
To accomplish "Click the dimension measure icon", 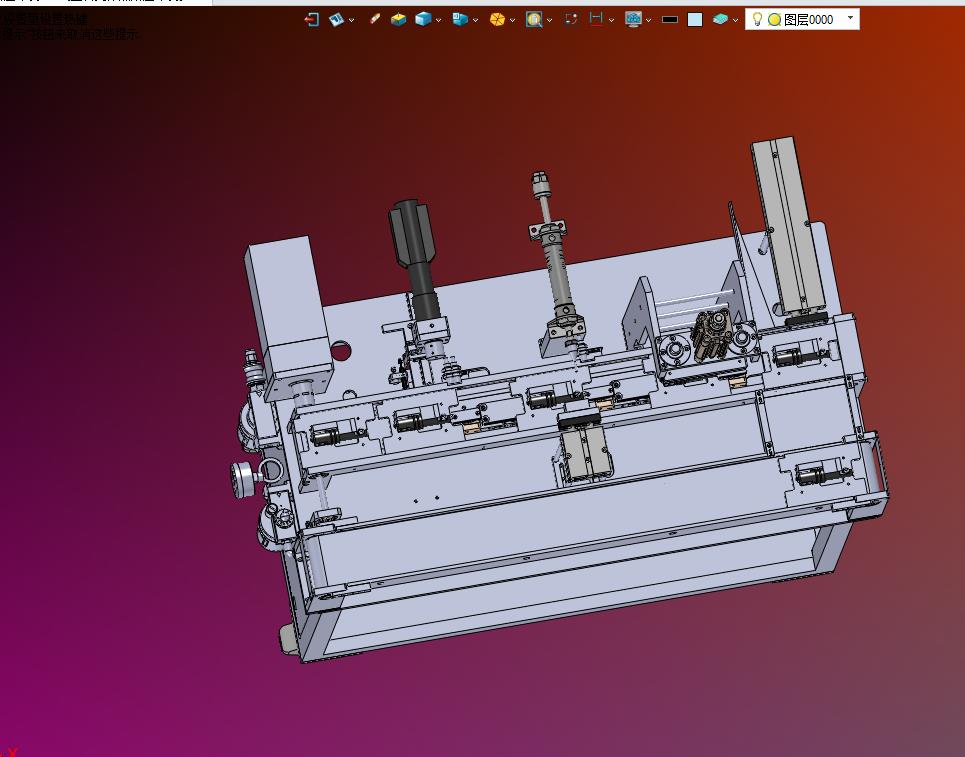I will click(x=596, y=19).
